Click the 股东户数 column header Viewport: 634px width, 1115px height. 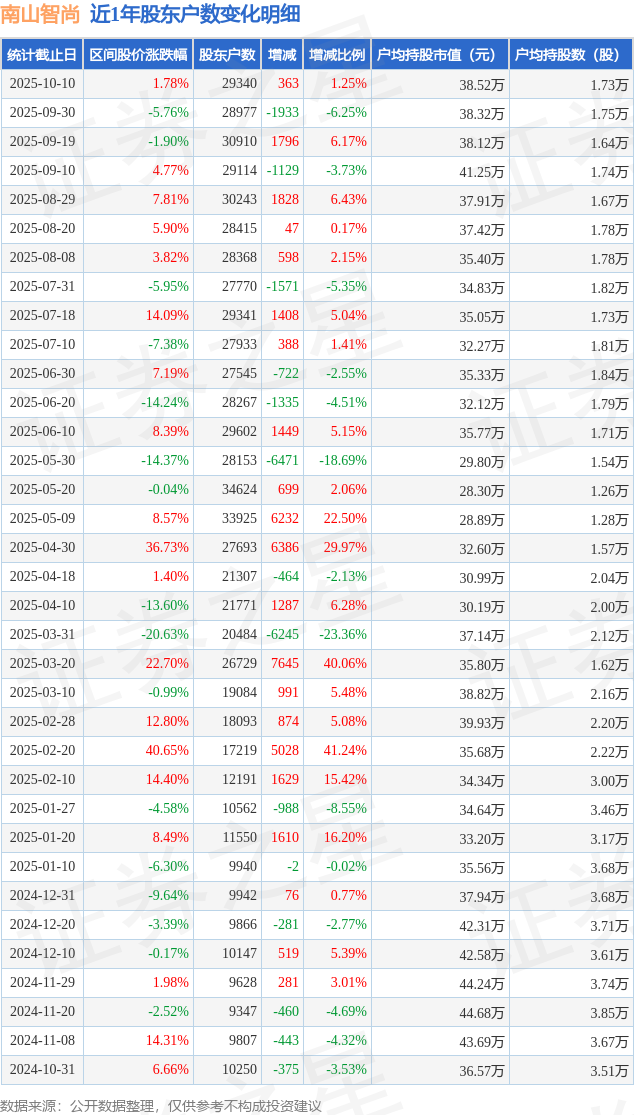click(x=227, y=55)
